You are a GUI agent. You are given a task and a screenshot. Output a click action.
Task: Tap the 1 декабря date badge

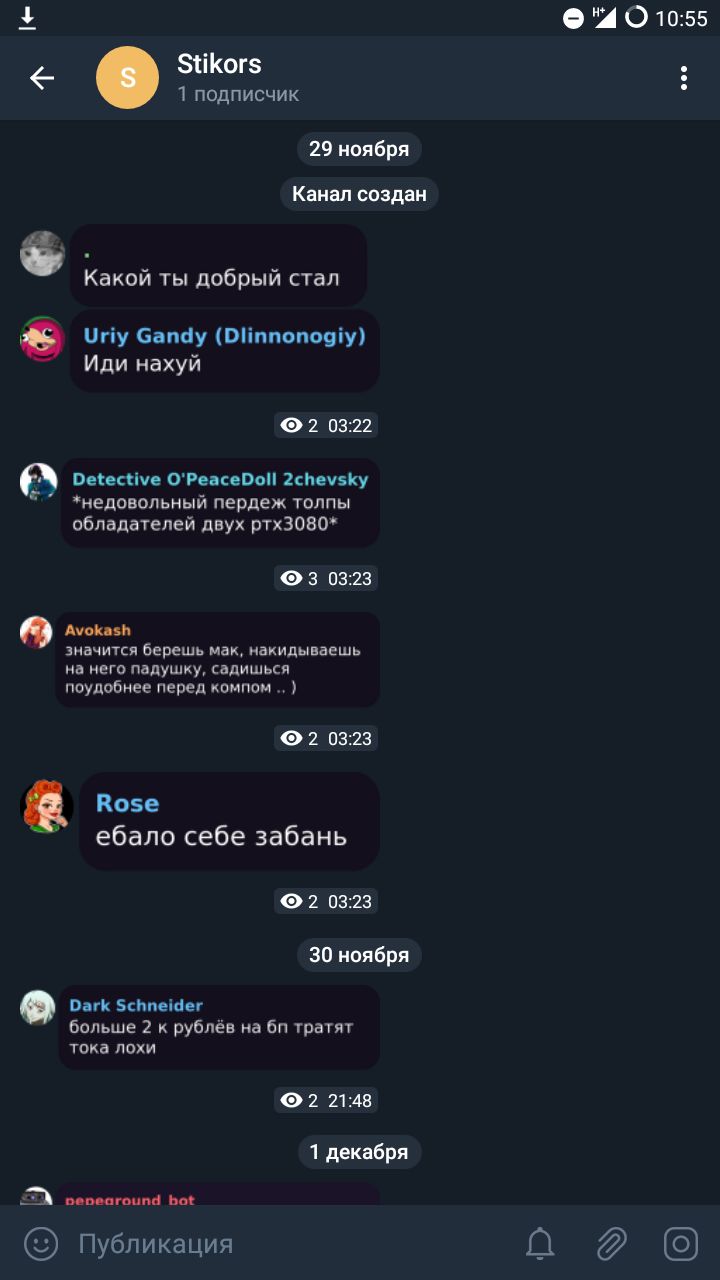coord(359,1152)
